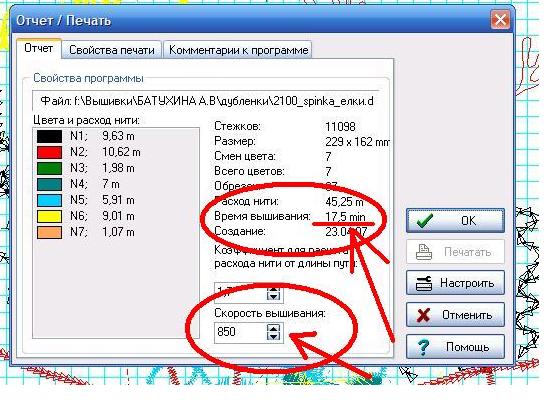Click the N6 usage 9,01 m
556x400 pixels.
(118, 216)
